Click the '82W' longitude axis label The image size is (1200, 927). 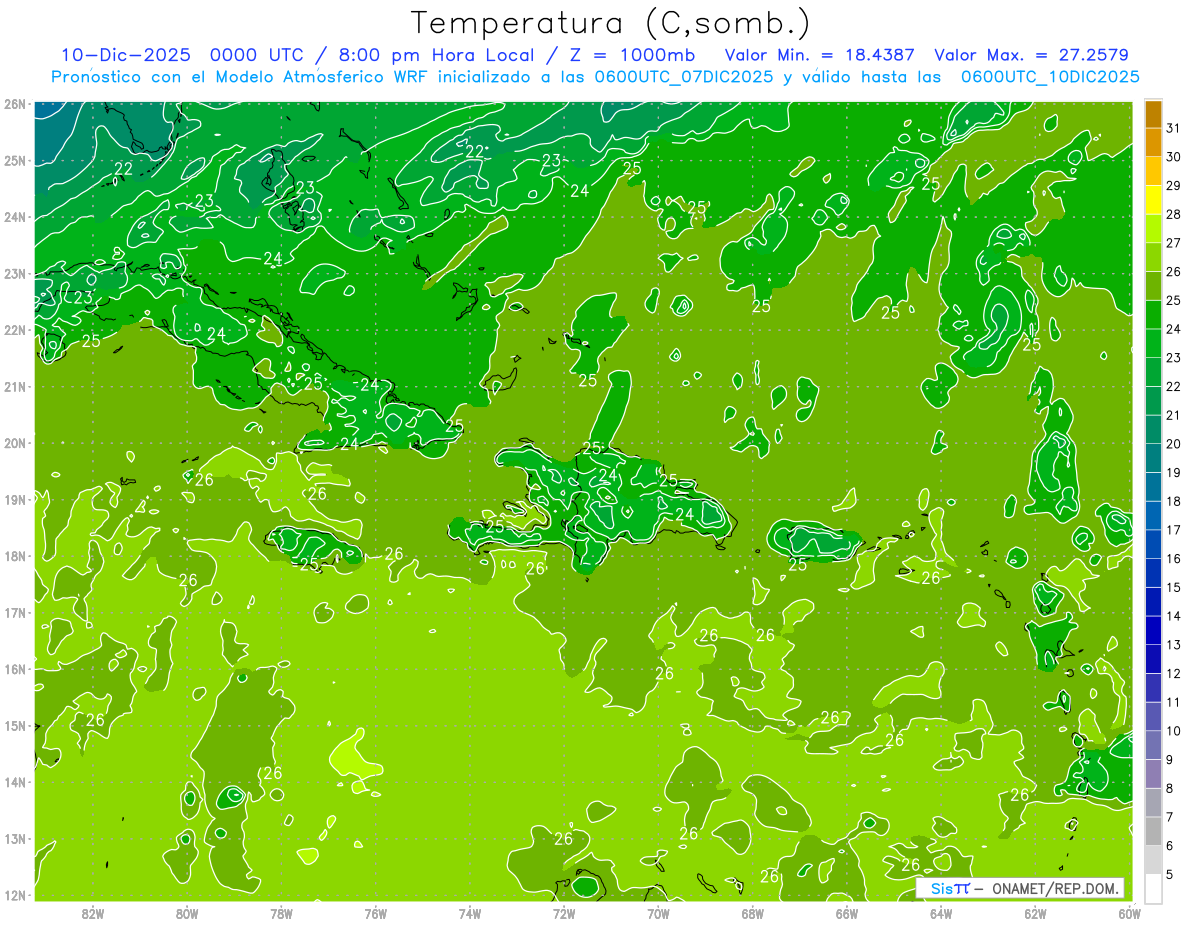(92, 913)
